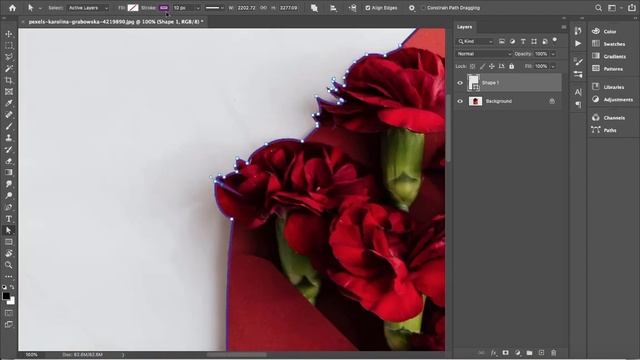Select the Gradient tool
The image size is (640, 360).
(x=9, y=172)
